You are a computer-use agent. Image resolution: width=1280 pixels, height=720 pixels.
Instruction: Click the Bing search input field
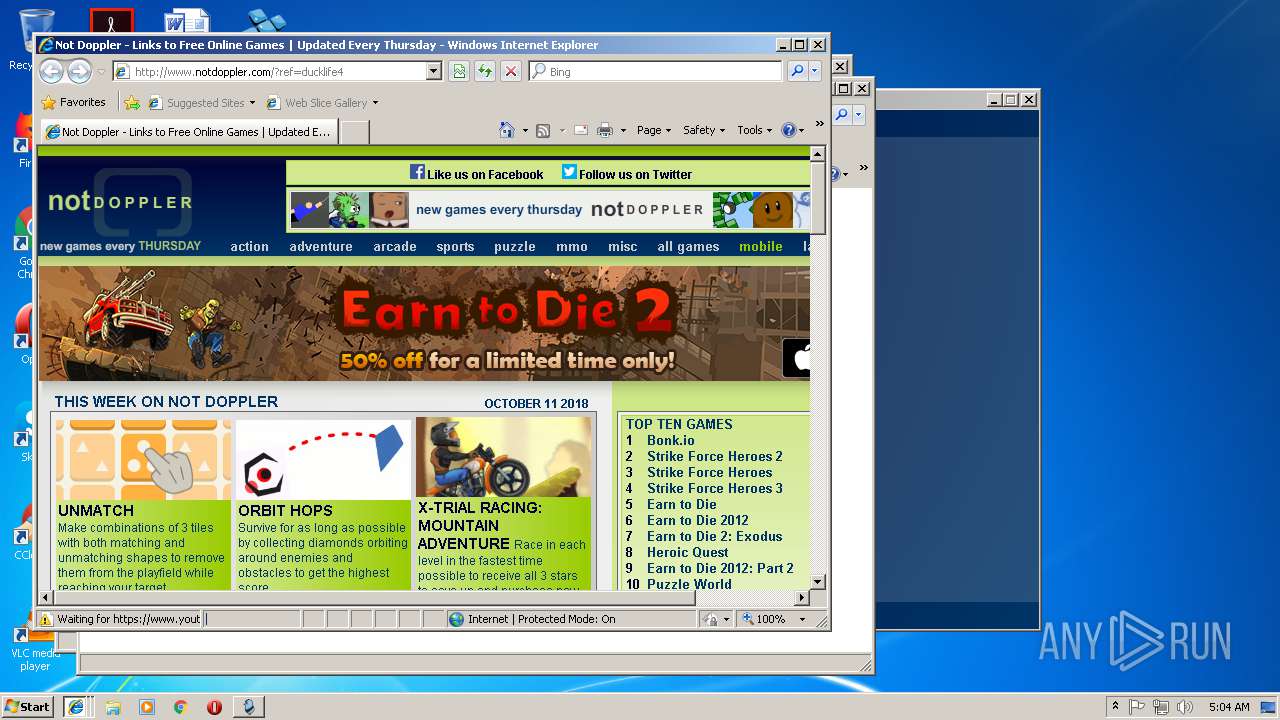665,71
